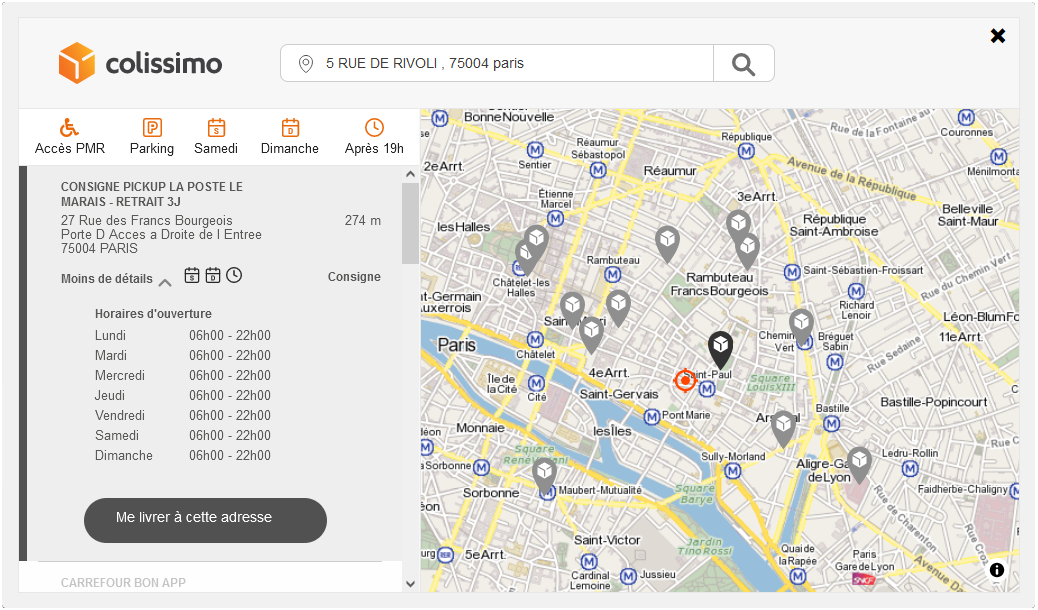Click the Lundi 06h00 - 22h00 hours row
1038x610 pixels.
point(183,336)
